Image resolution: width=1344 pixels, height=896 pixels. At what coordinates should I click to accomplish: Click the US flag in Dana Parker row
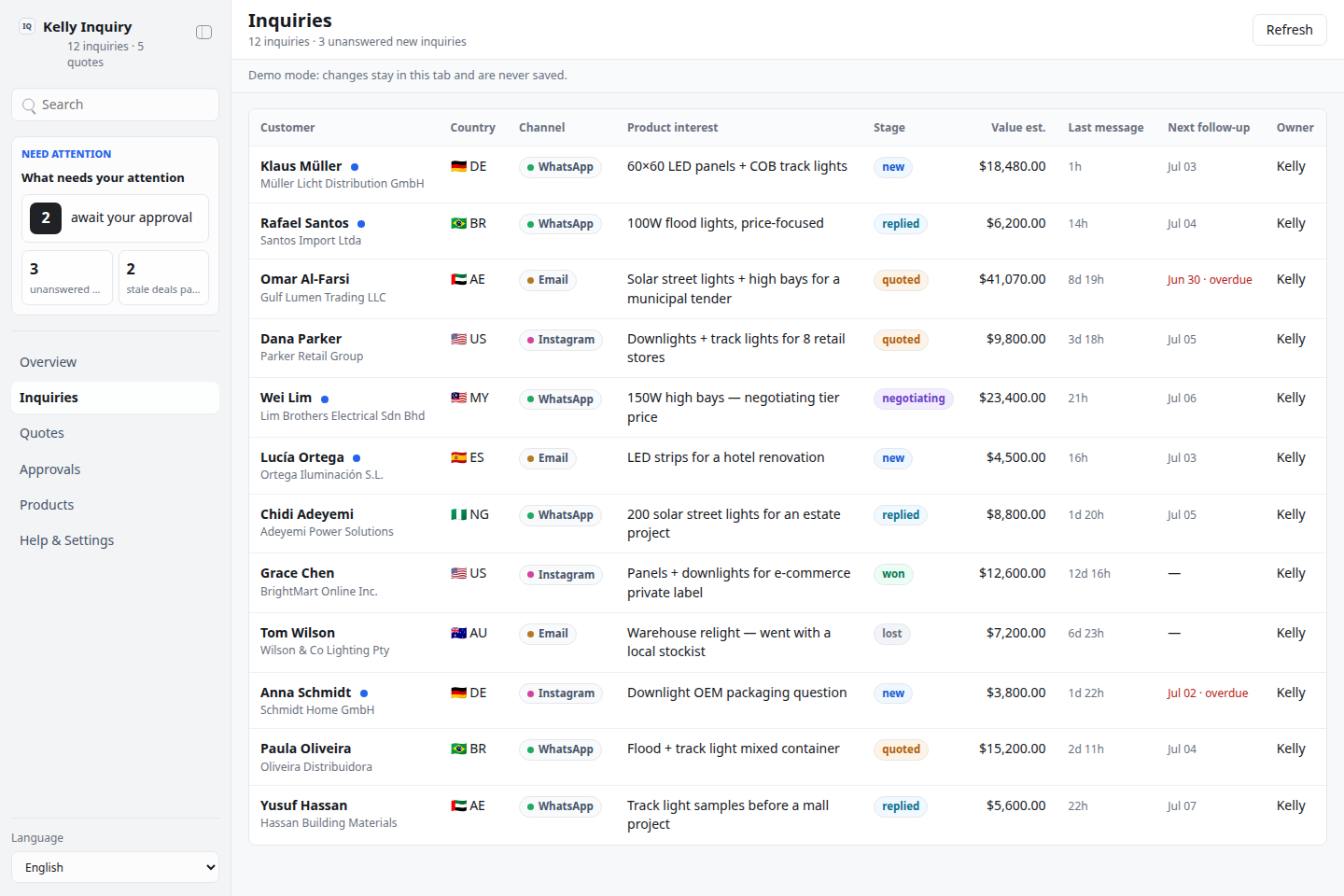[x=458, y=339]
